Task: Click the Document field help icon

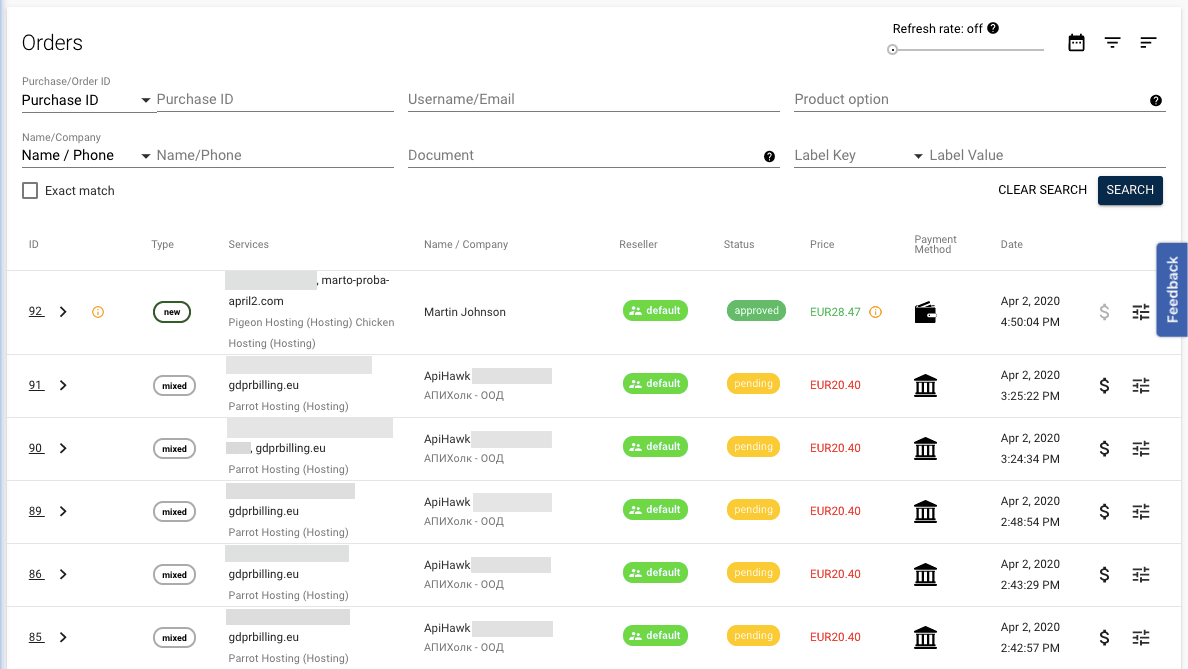Action: (769, 157)
